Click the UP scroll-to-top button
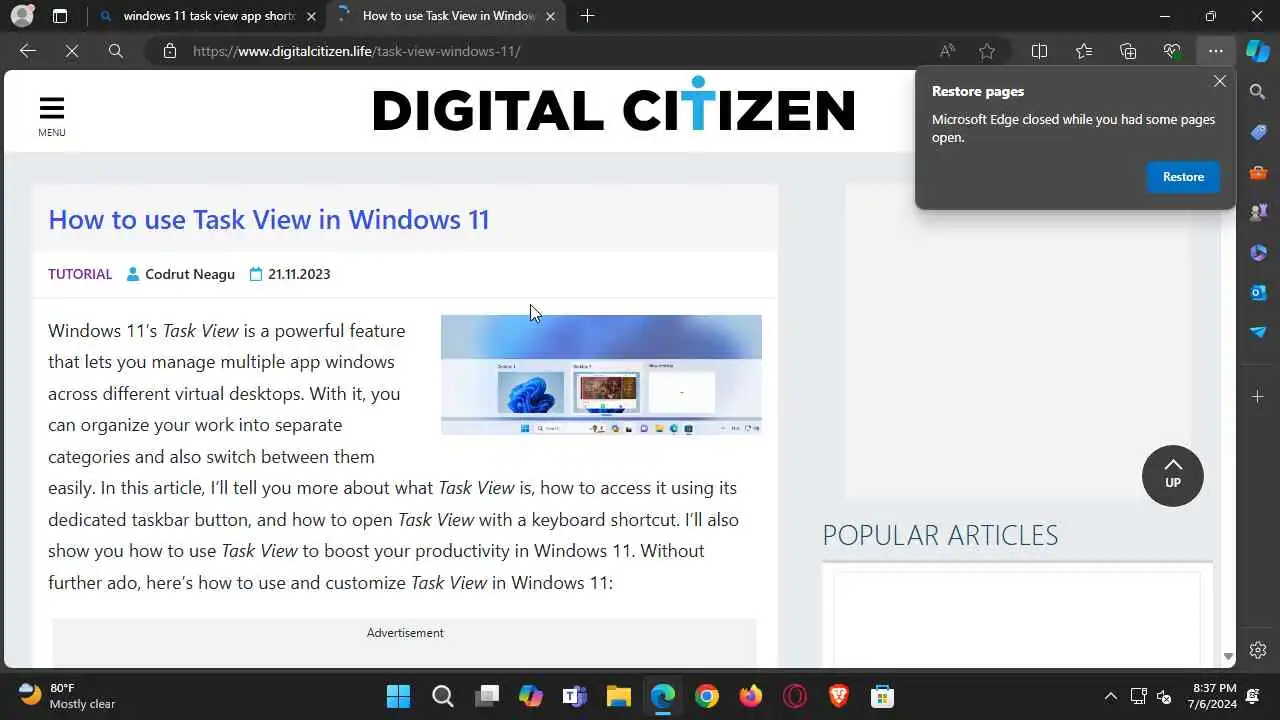 pos(1173,475)
